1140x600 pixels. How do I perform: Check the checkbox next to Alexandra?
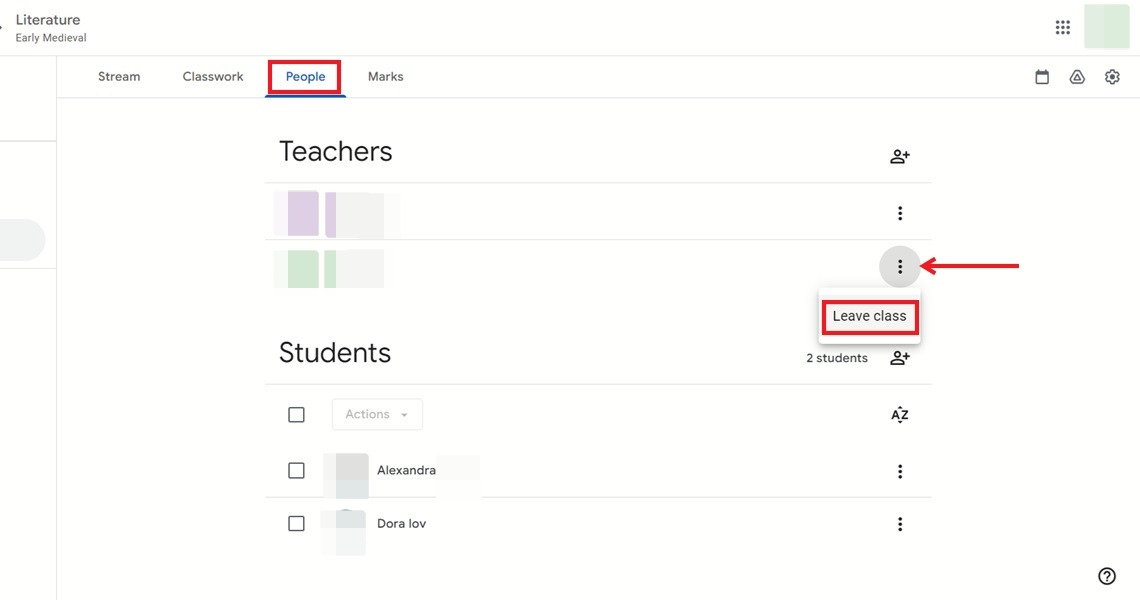296,470
